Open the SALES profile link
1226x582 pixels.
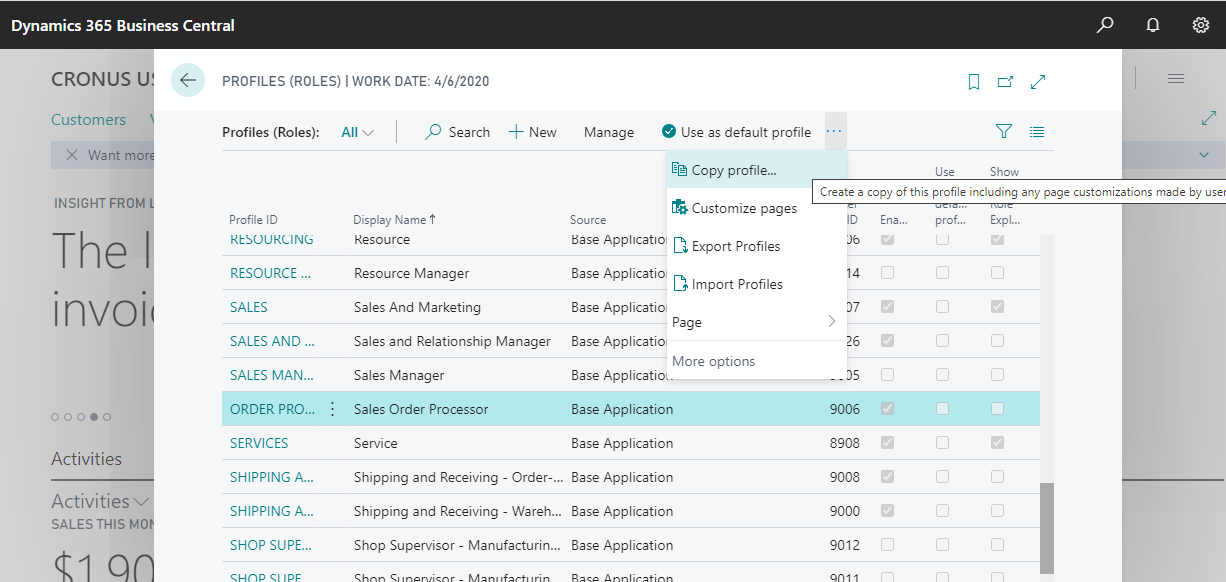point(249,307)
